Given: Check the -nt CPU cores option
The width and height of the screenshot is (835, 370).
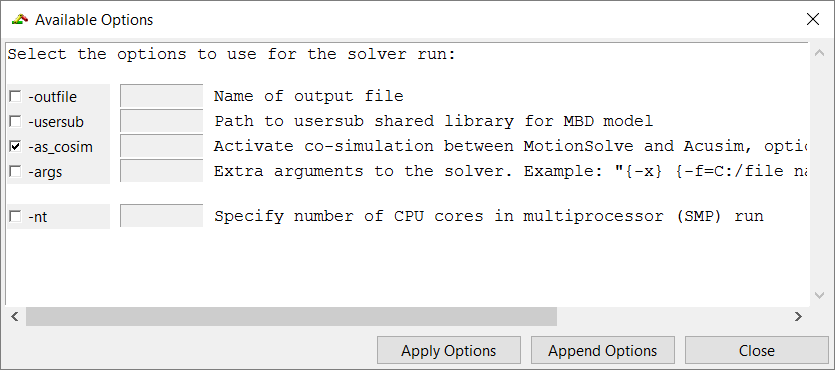Looking at the screenshot, I should pos(15,217).
